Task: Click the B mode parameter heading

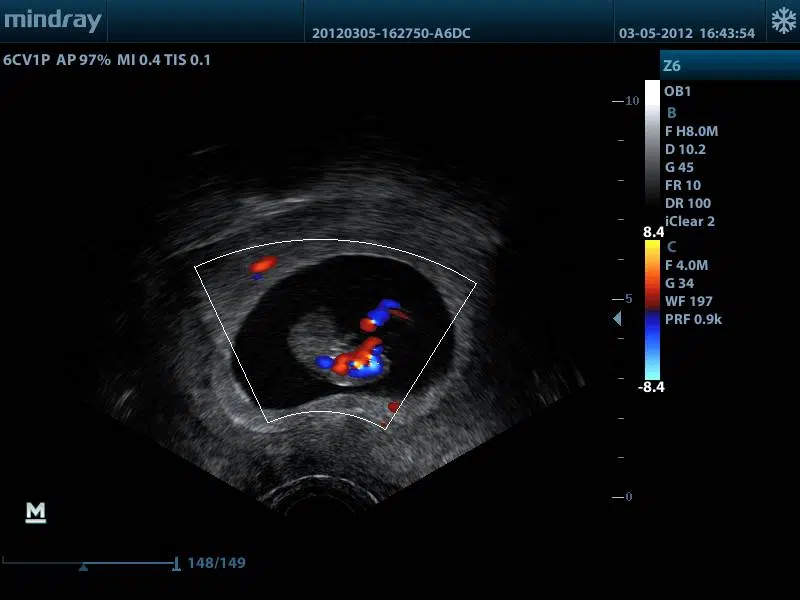Action: tap(671, 113)
